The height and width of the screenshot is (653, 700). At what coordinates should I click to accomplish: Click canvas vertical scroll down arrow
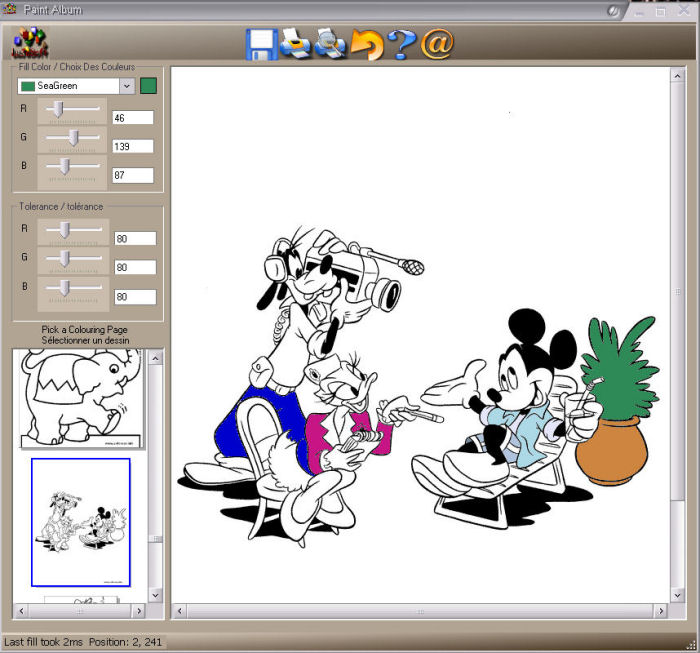pos(677,595)
